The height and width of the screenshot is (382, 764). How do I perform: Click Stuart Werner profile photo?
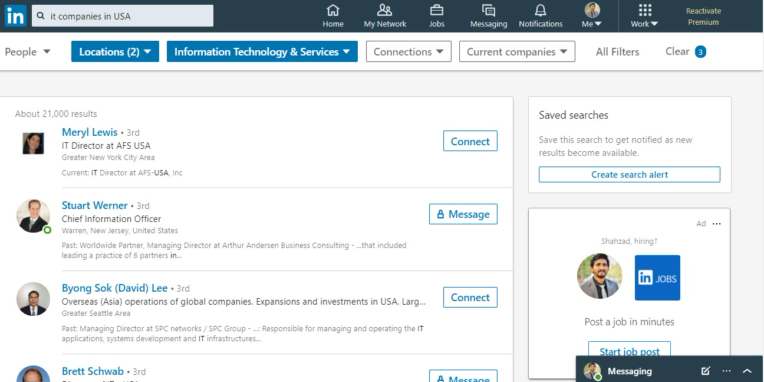[x=33, y=216]
